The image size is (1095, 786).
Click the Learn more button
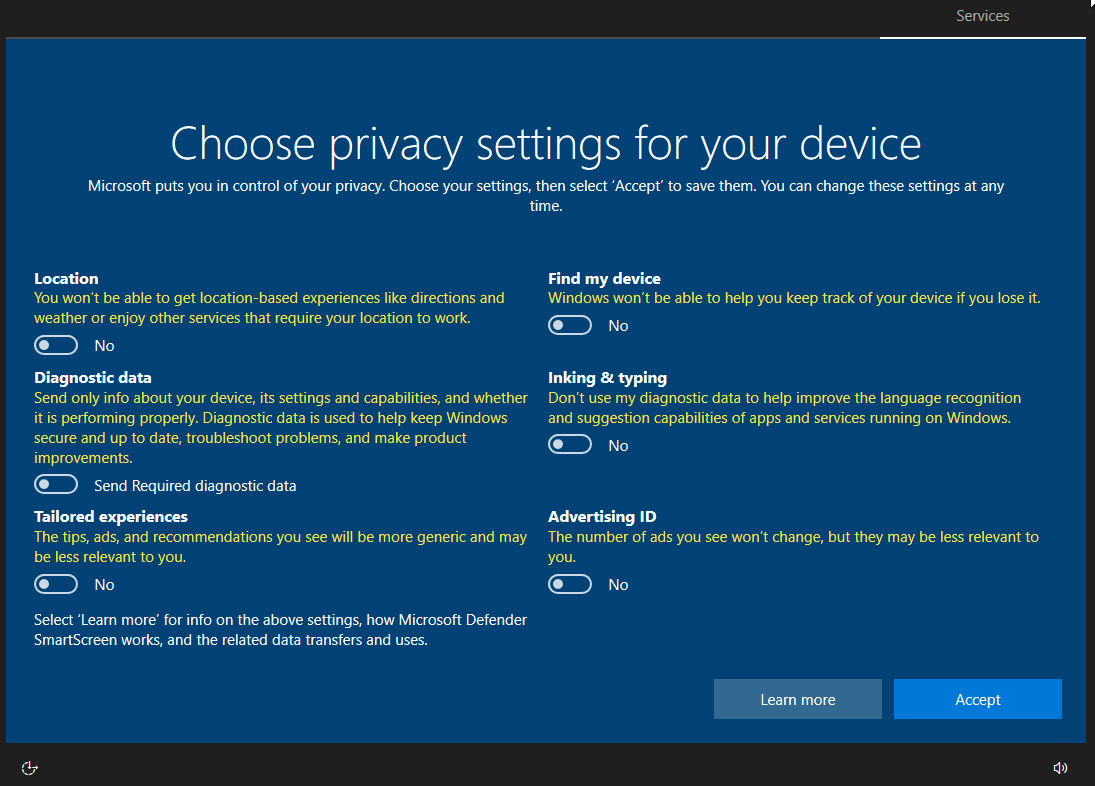click(798, 699)
